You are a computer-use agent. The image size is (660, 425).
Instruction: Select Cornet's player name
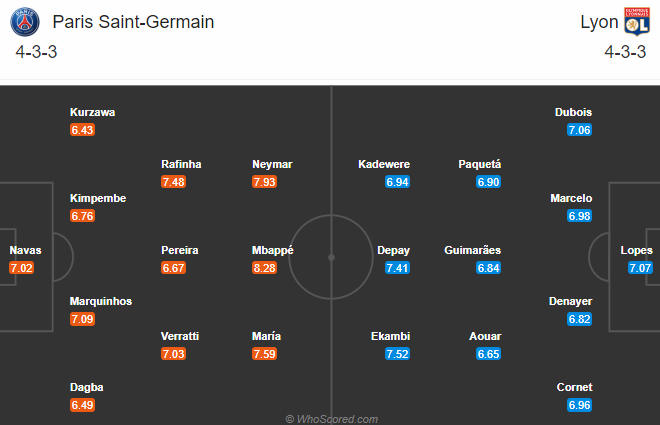pos(575,387)
